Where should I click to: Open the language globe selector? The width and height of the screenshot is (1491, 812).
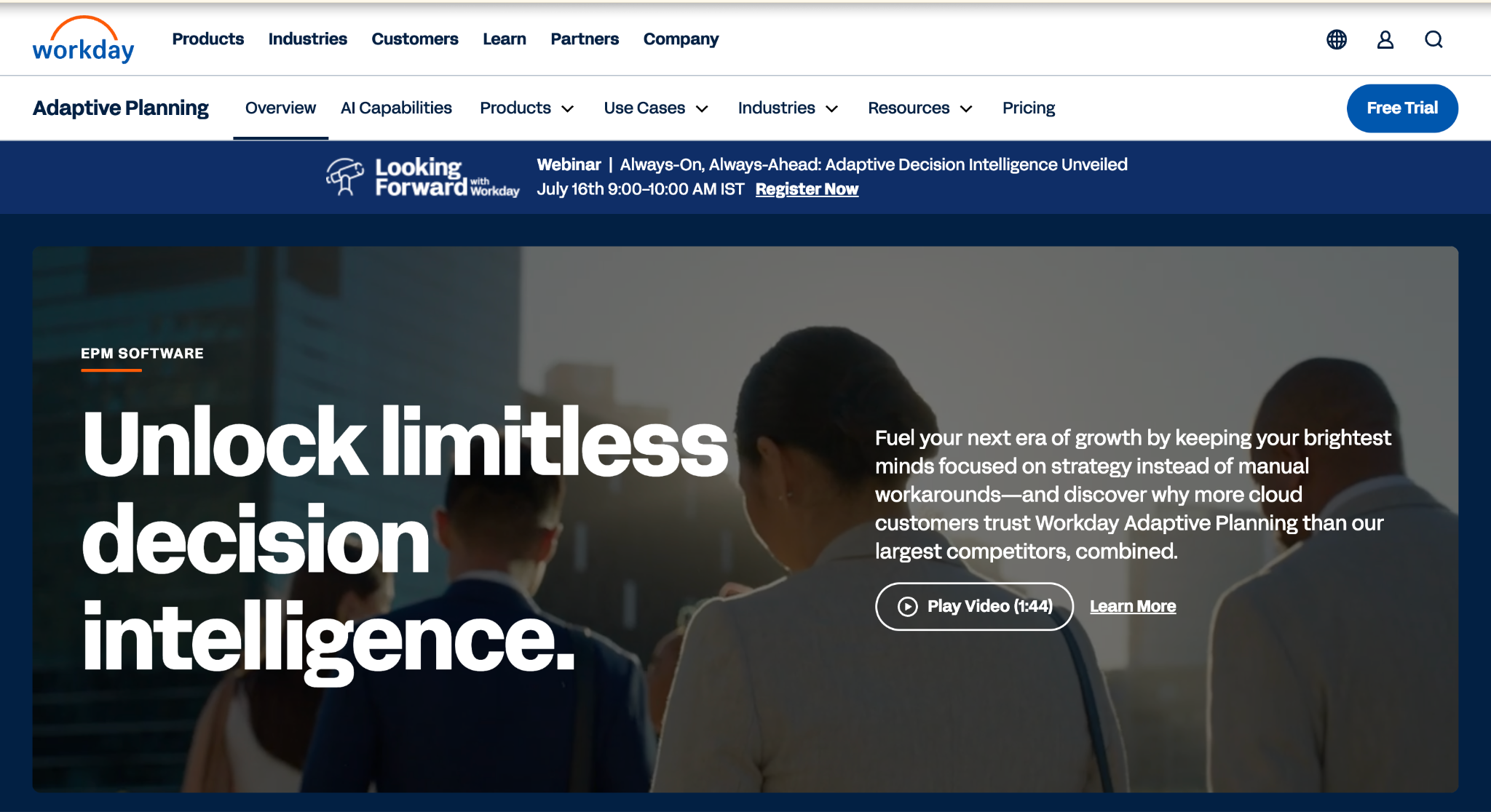click(1337, 39)
